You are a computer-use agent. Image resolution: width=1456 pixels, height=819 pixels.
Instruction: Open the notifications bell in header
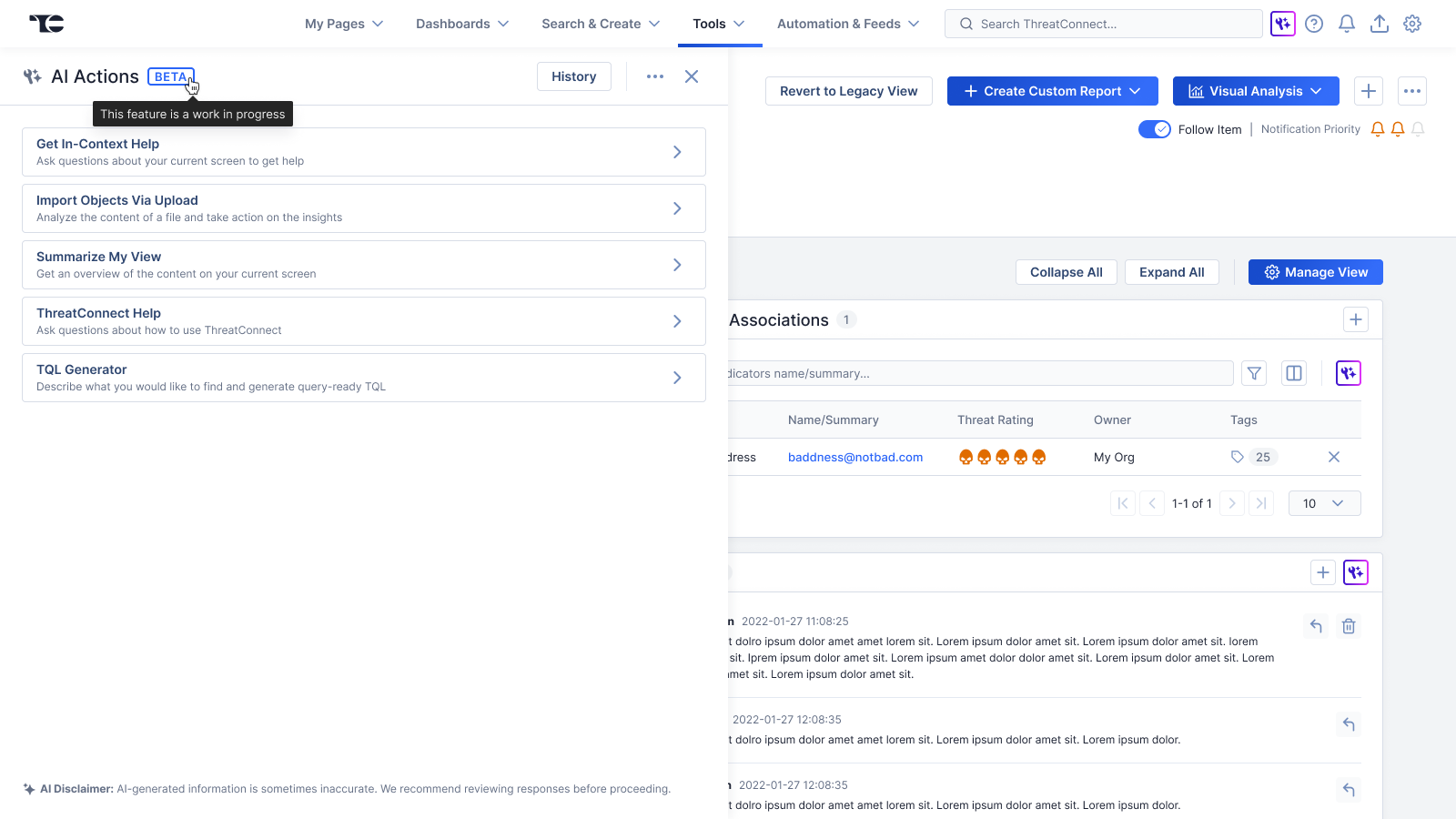pos(1346,24)
